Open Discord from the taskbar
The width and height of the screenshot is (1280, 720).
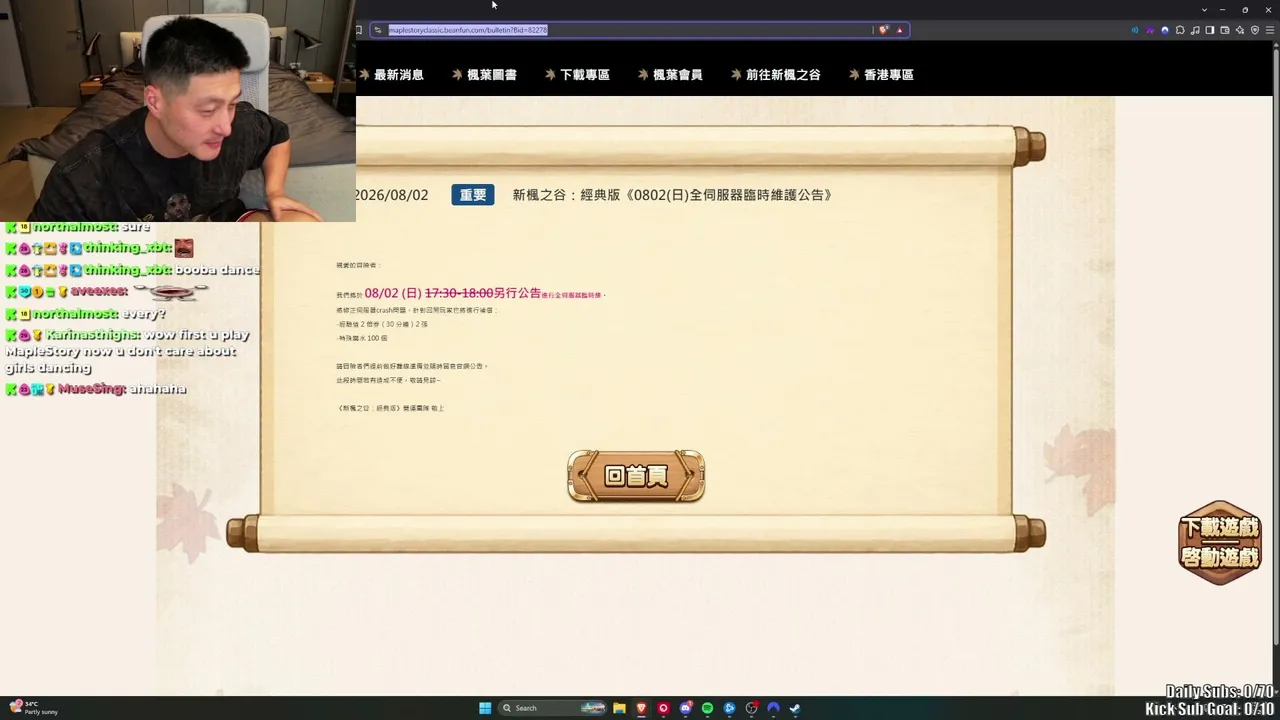685,708
